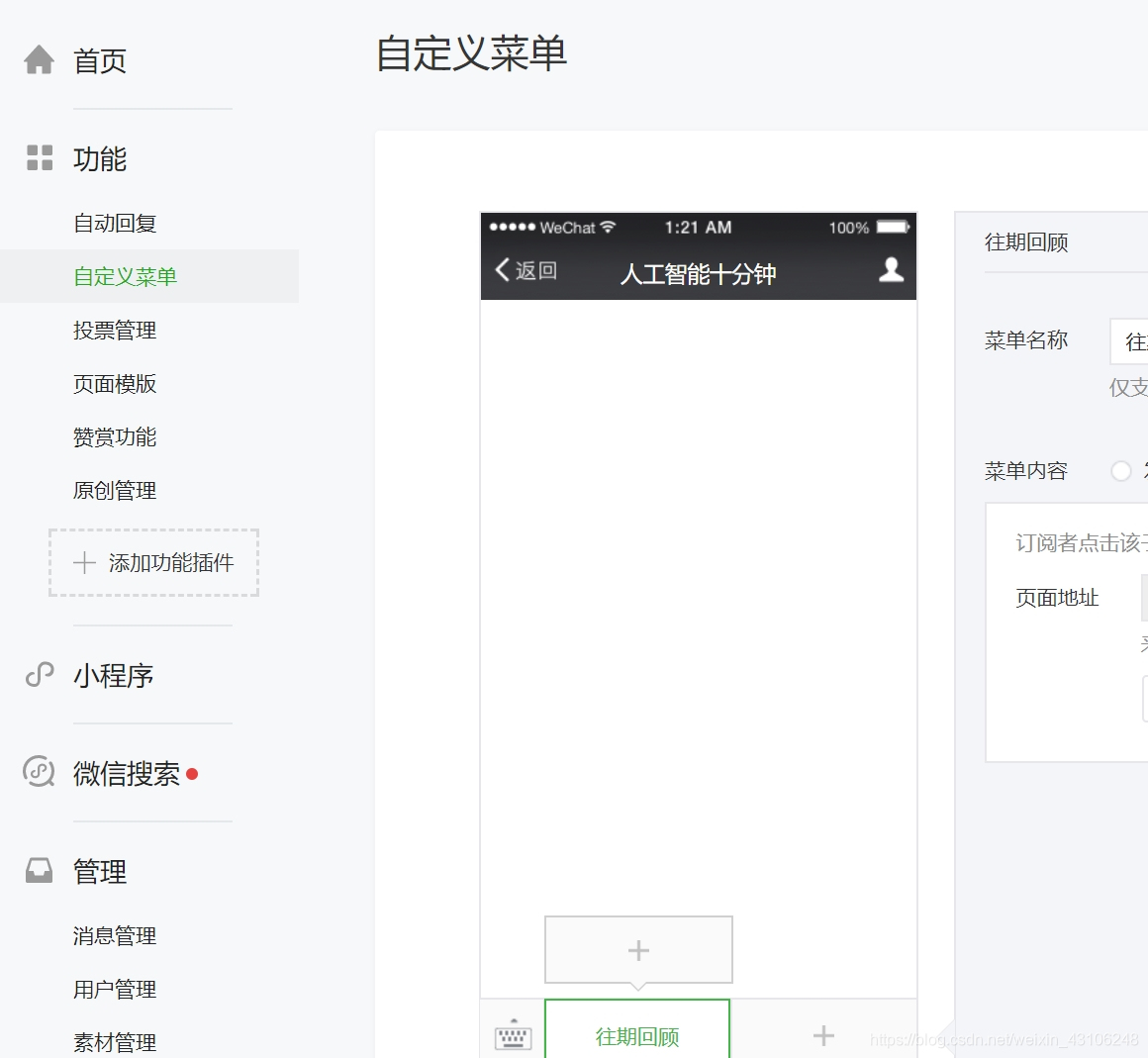Open 投票管理
Screen dimensions: 1148x1058
[x=115, y=330]
